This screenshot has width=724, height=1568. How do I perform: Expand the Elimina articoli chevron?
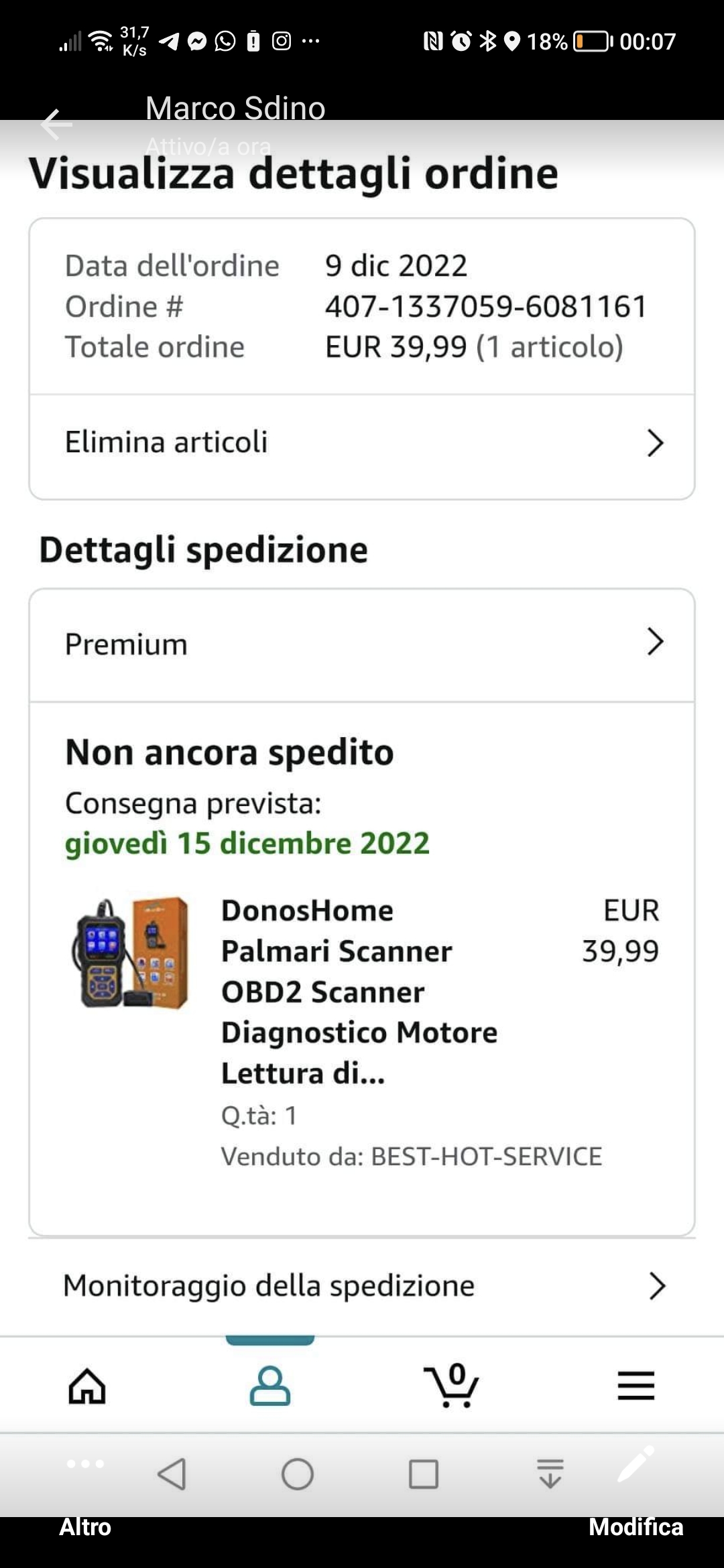[x=655, y=443]
